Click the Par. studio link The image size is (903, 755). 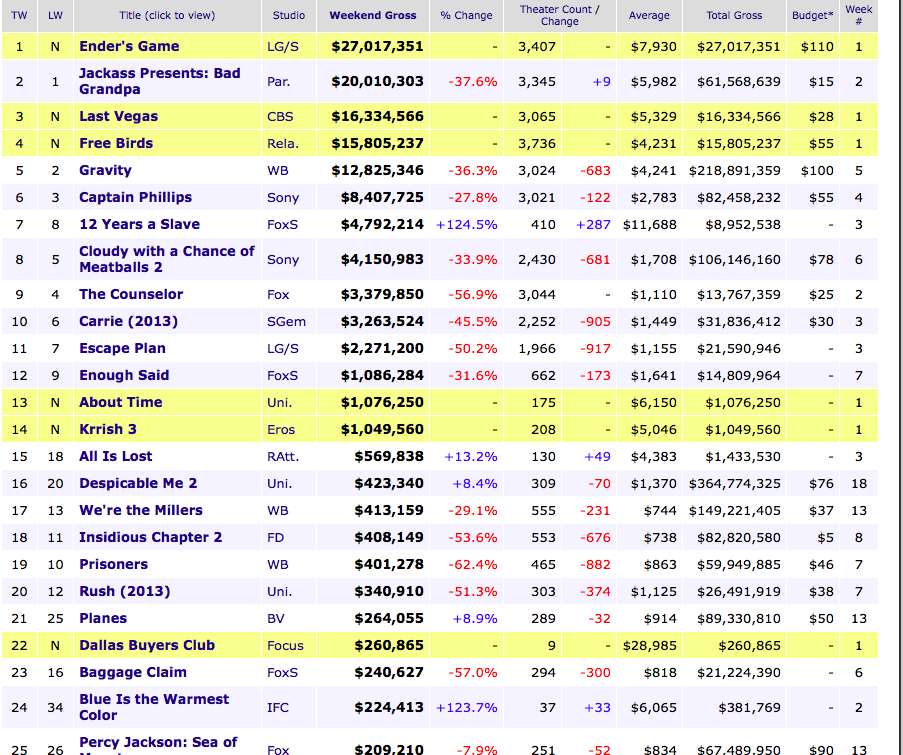tap(278, 82)
